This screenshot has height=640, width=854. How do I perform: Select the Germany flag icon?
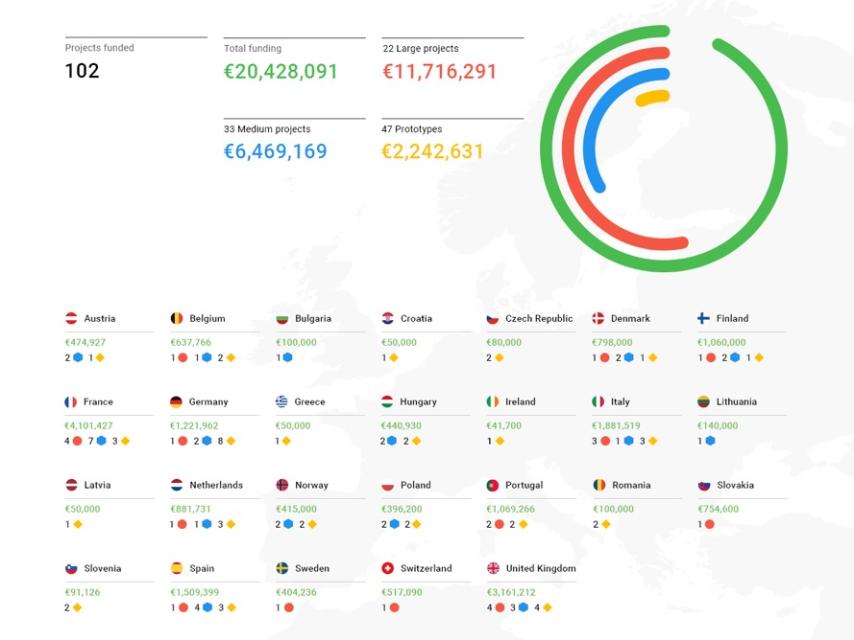(x=176, y=402)
